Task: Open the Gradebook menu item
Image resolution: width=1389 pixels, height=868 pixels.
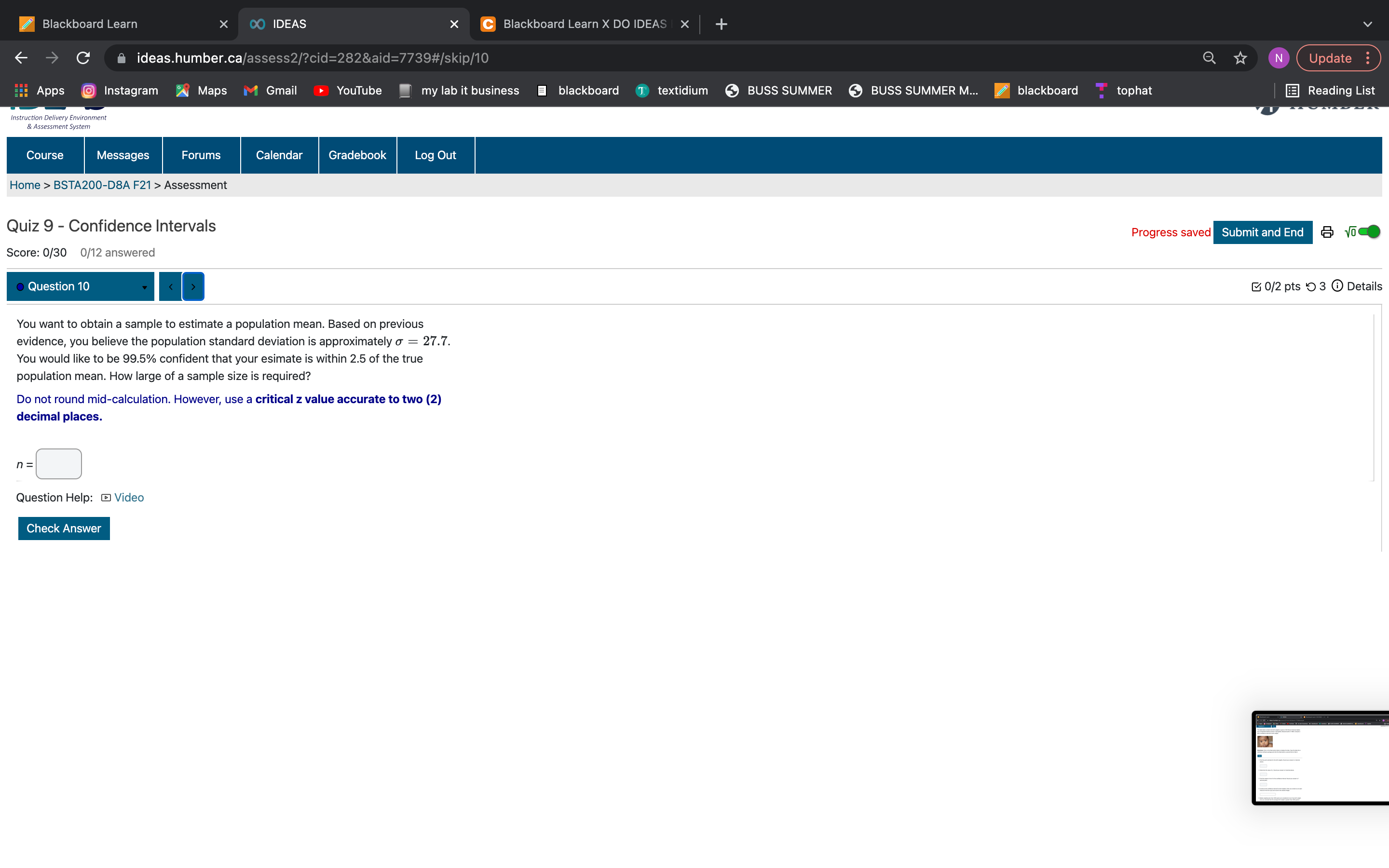Action: [357, 155]
